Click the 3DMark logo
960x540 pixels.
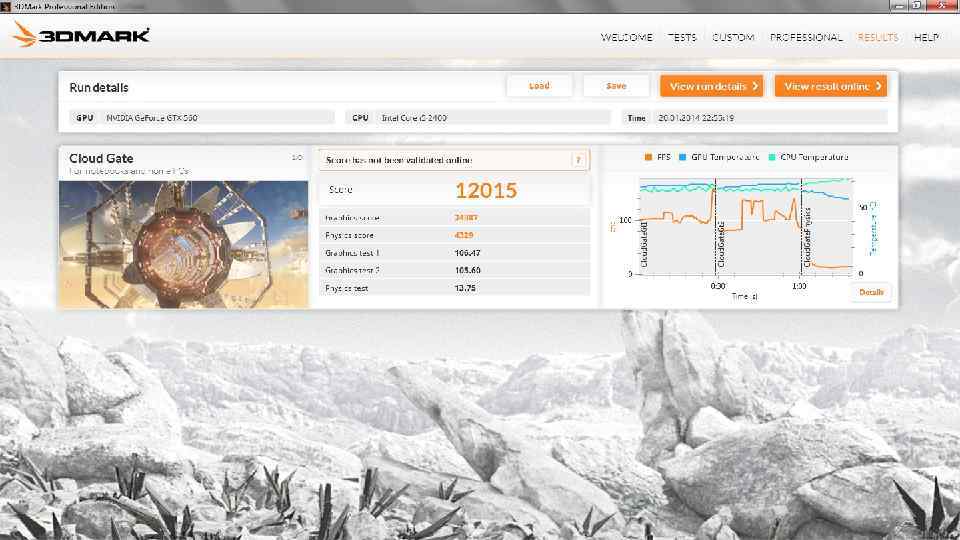click(x=81, y=35)
